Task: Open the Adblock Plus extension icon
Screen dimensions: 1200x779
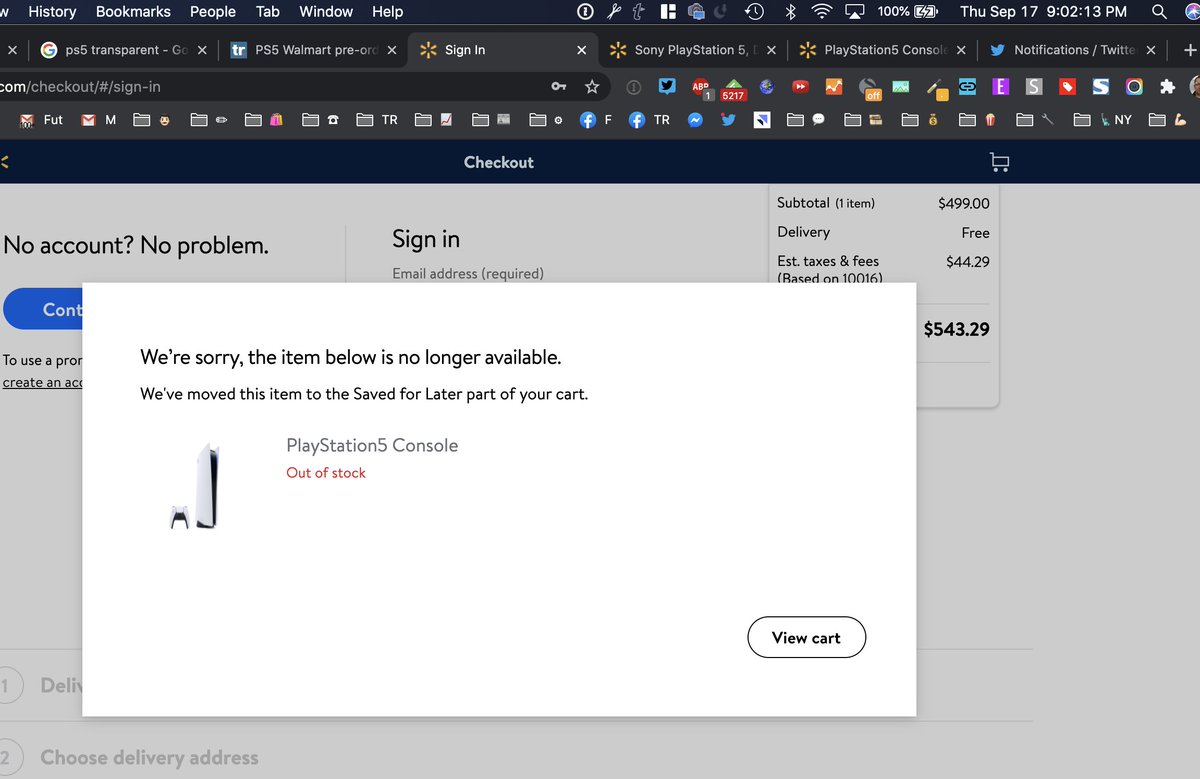Action: pos(701,87)
